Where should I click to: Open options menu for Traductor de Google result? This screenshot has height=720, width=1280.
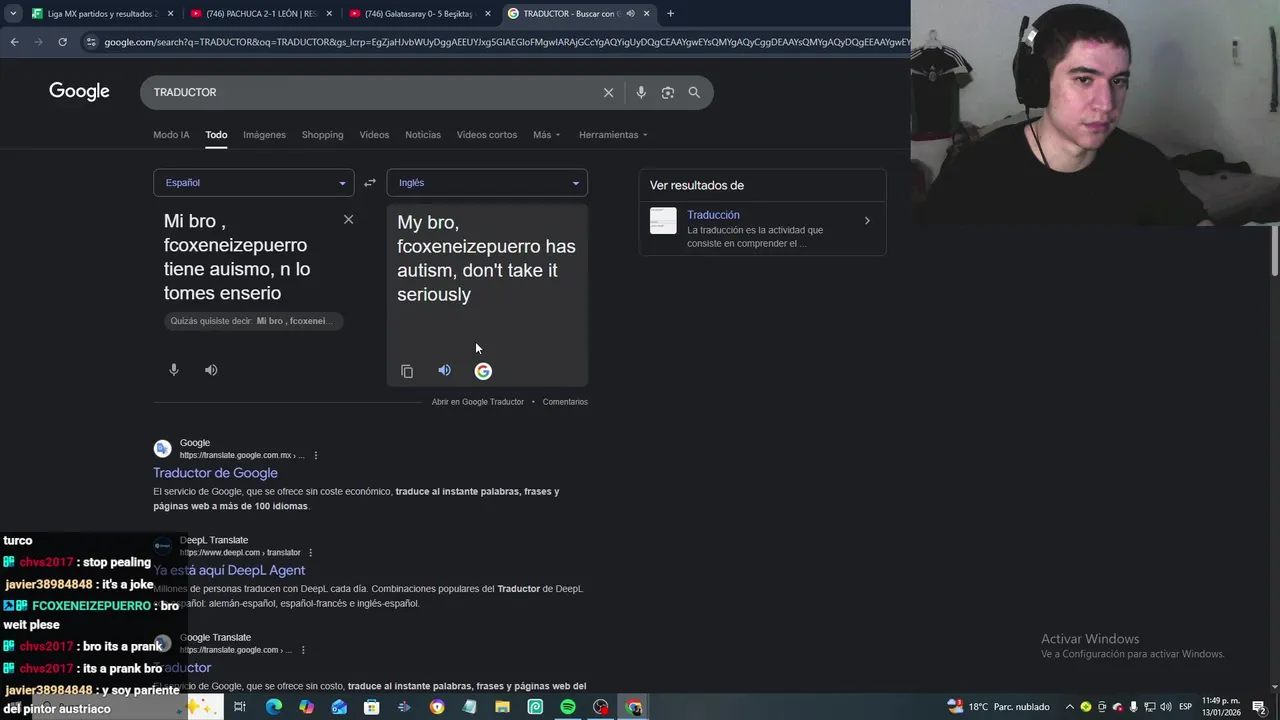316,456
